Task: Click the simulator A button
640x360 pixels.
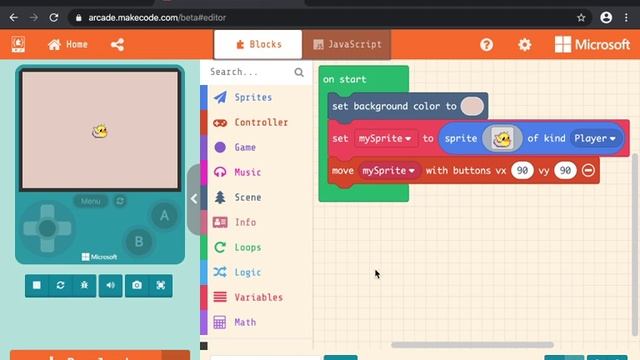Action: [164, 216]
